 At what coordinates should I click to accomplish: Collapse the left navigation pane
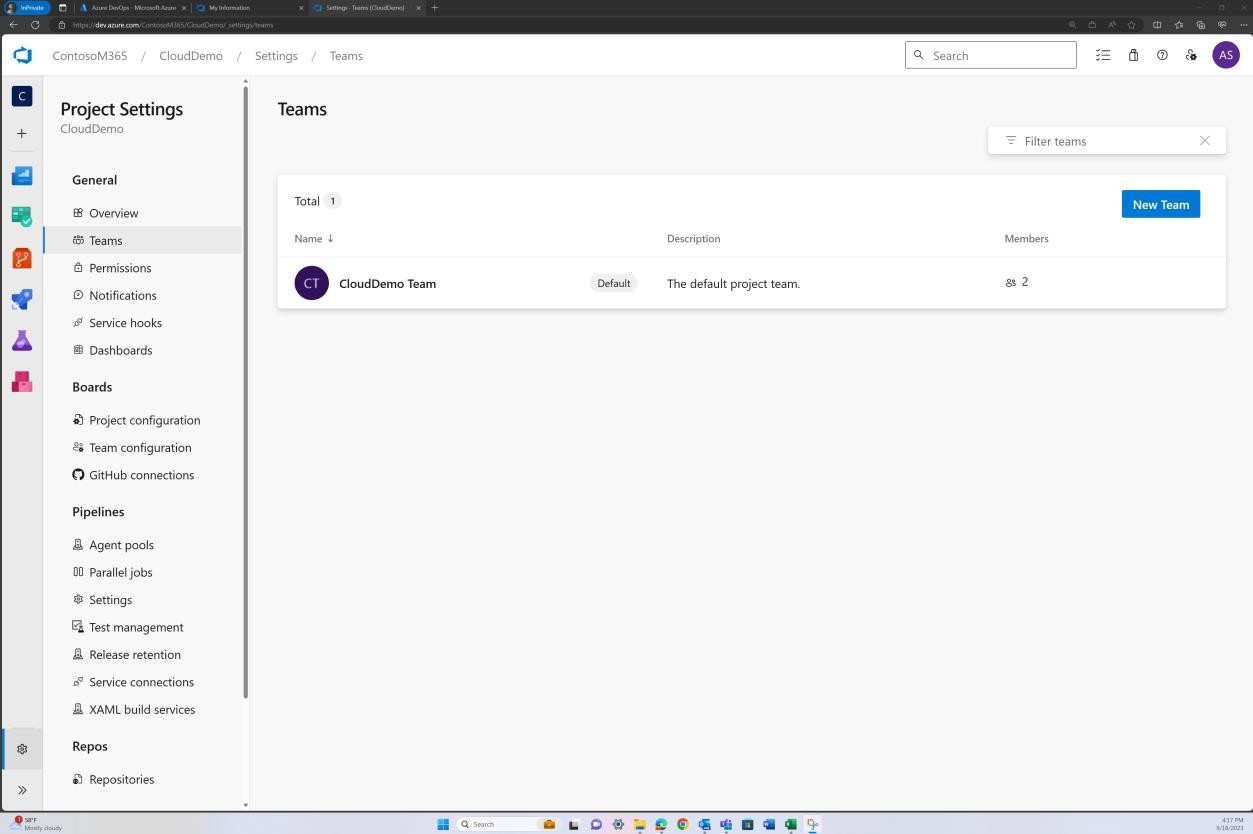[21, 789]
